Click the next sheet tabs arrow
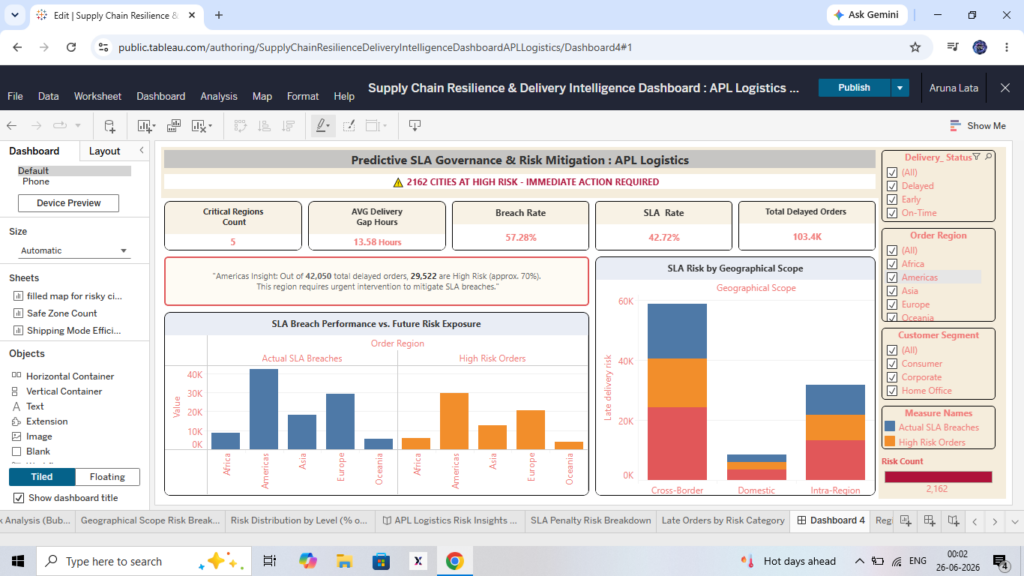The image size is (1024, 576). (995, 521)
